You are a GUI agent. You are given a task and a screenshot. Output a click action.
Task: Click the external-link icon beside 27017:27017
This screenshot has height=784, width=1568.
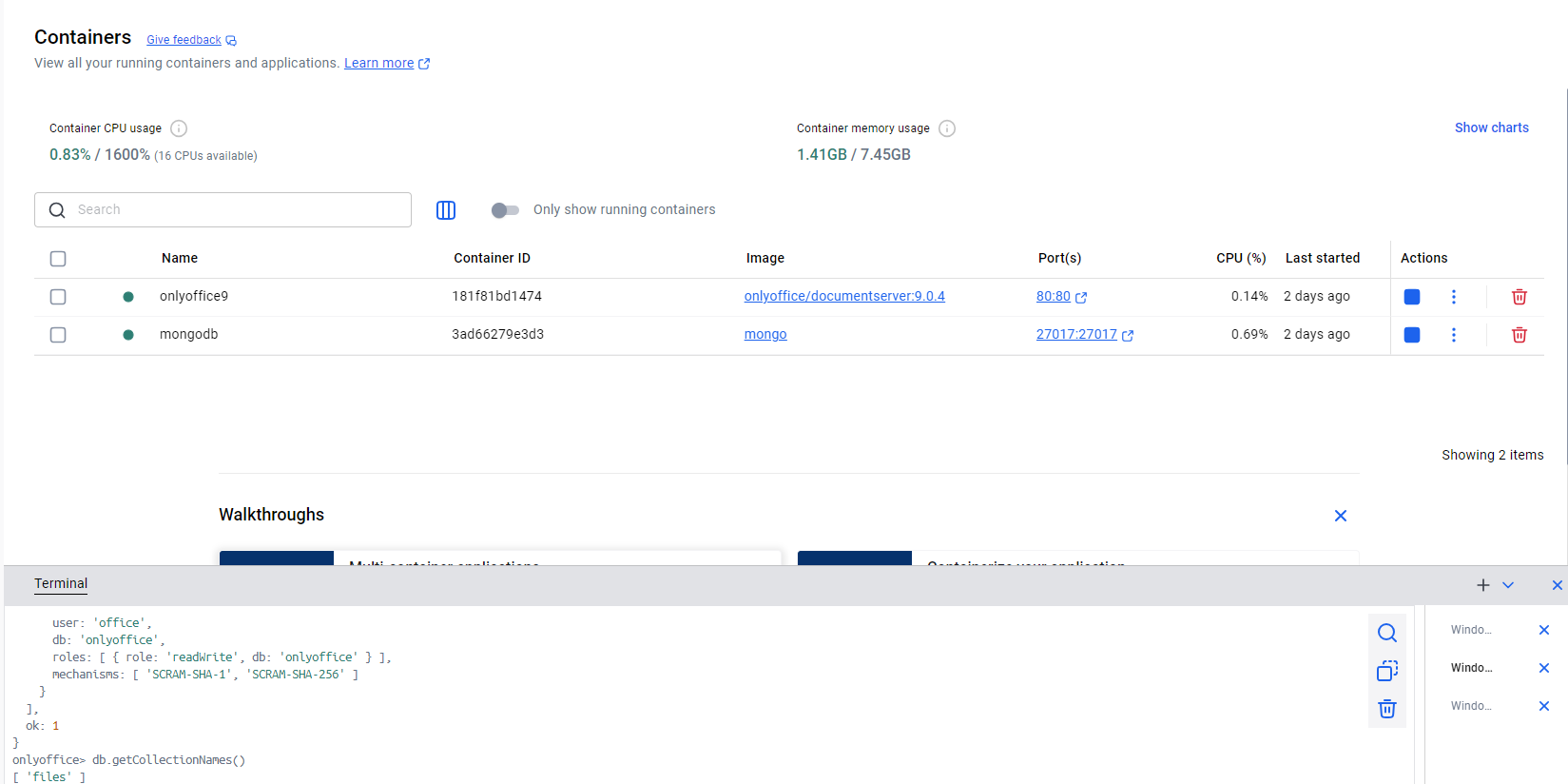point(1128,336)
